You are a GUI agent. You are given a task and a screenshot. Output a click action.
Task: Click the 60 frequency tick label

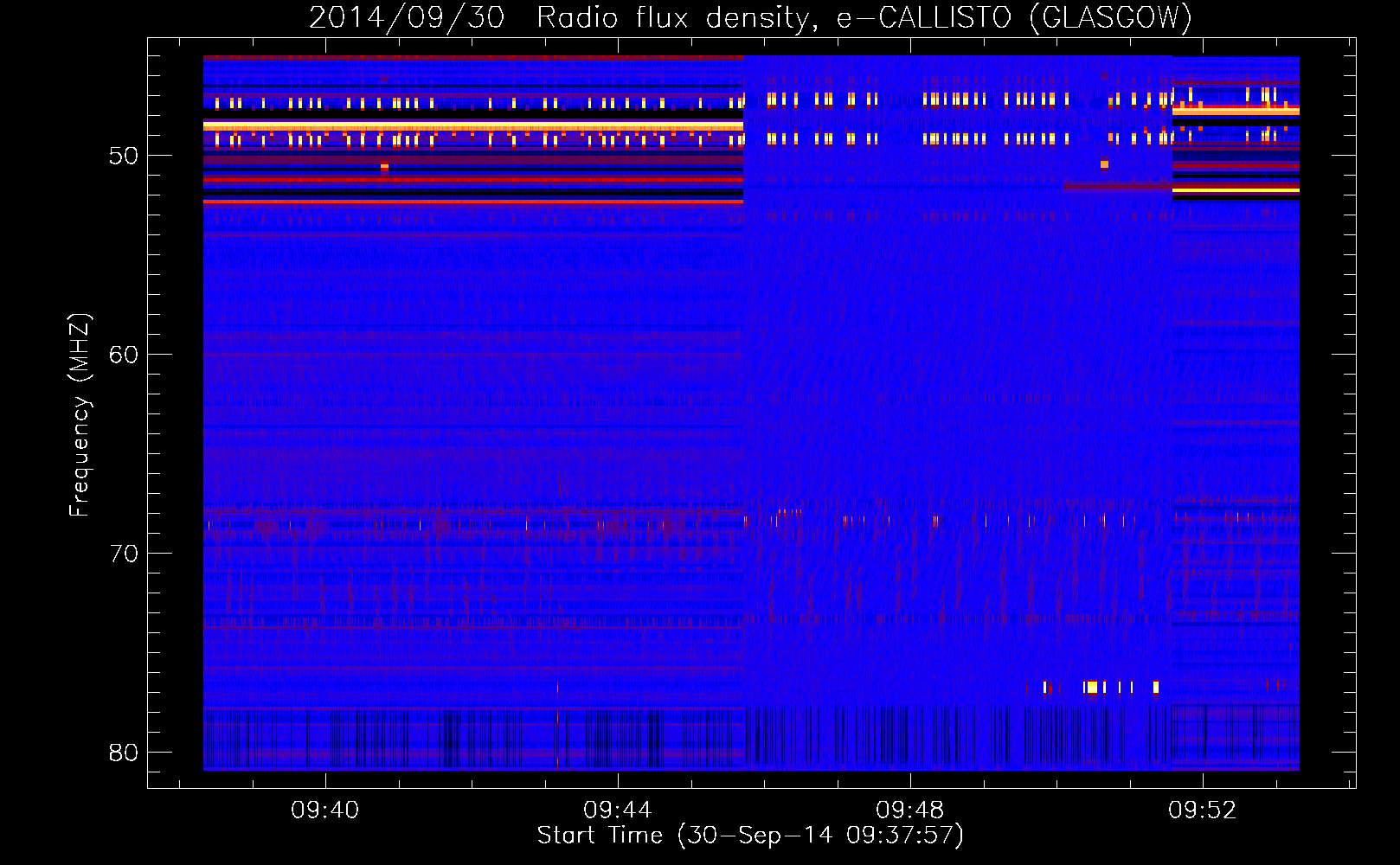[x=124, y=355]
